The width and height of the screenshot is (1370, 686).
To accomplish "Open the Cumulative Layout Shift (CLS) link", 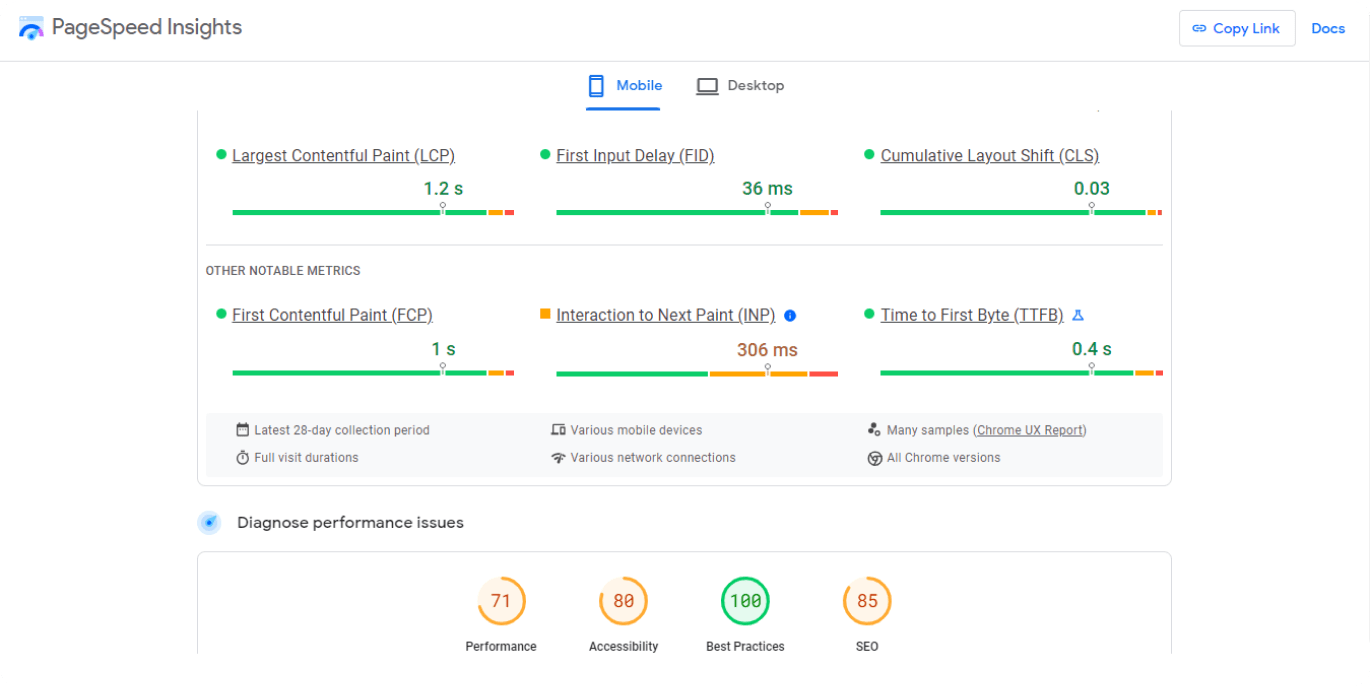I will coord(989,156).
